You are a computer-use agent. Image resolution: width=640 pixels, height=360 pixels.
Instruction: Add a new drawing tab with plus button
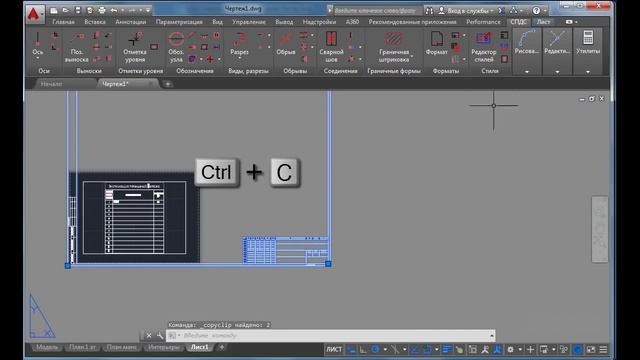click(x=168, y=84)
